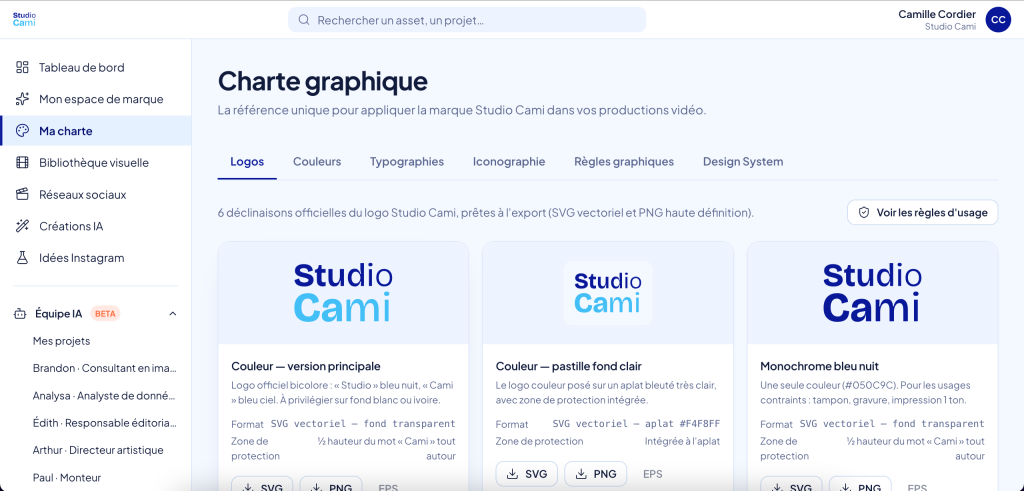Click EPS on pastille fond clair card
1024x491 pixels.
(653, 474)
